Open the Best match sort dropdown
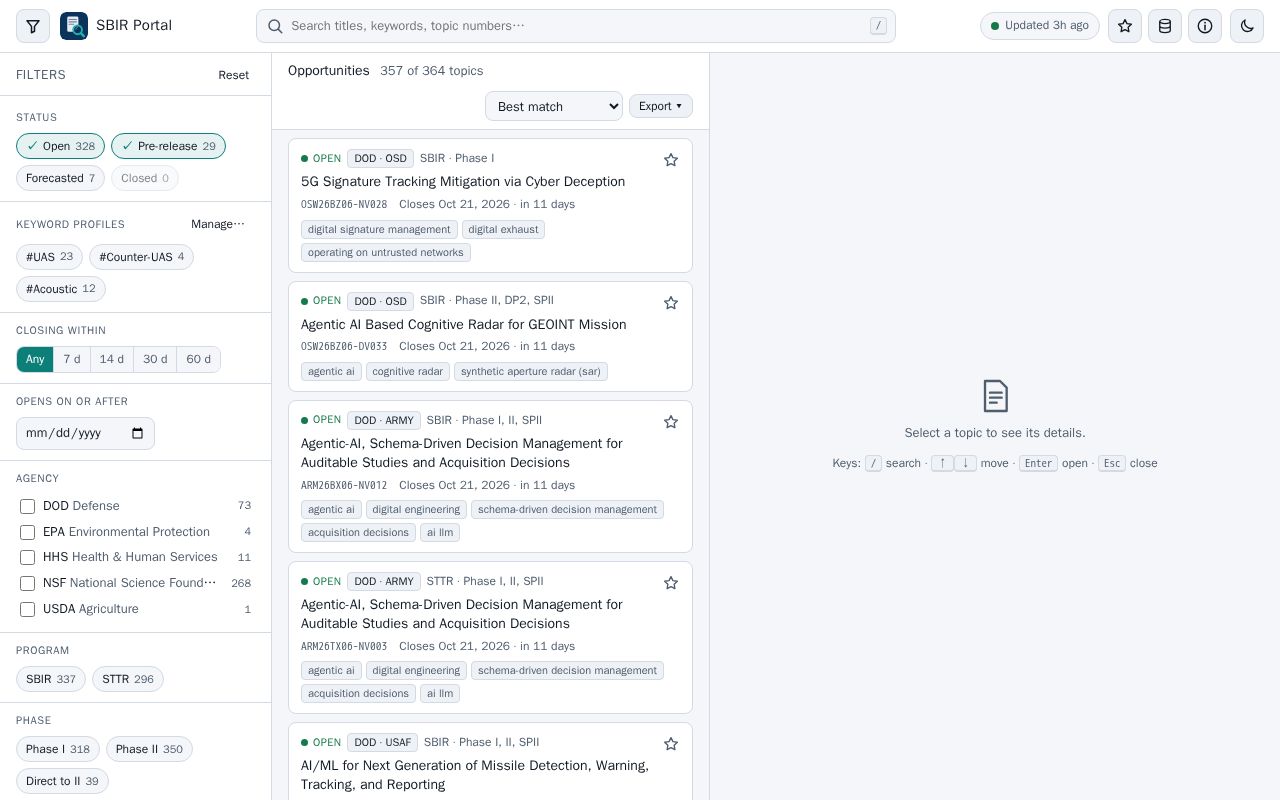The height and width of the screenshot is (800, 1280). tap(554, 106)
